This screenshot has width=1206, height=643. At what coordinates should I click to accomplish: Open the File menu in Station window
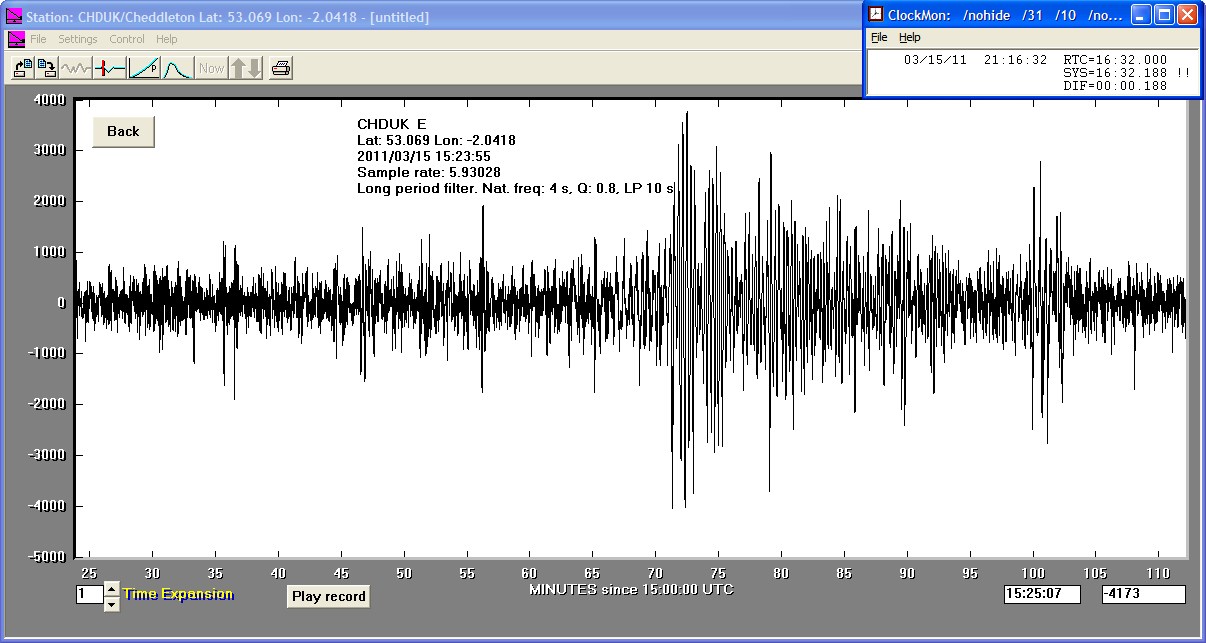[38, 39]
